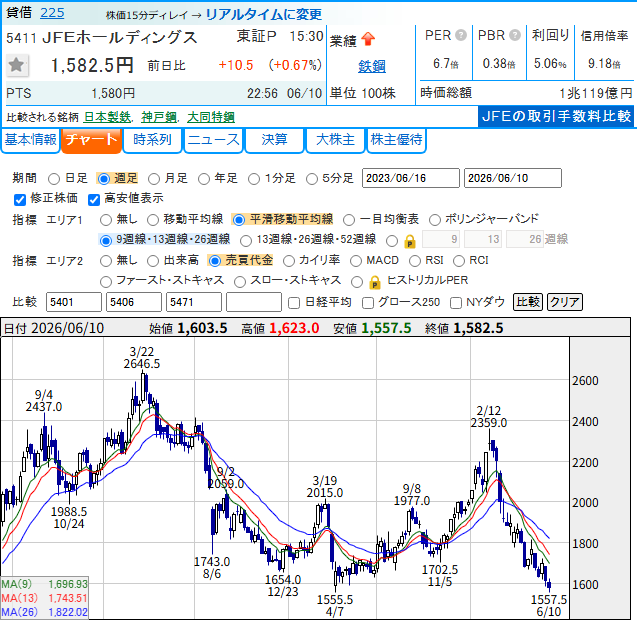
Task: Edit end date field 2026/06/10
Action: [x=513, y=178]
